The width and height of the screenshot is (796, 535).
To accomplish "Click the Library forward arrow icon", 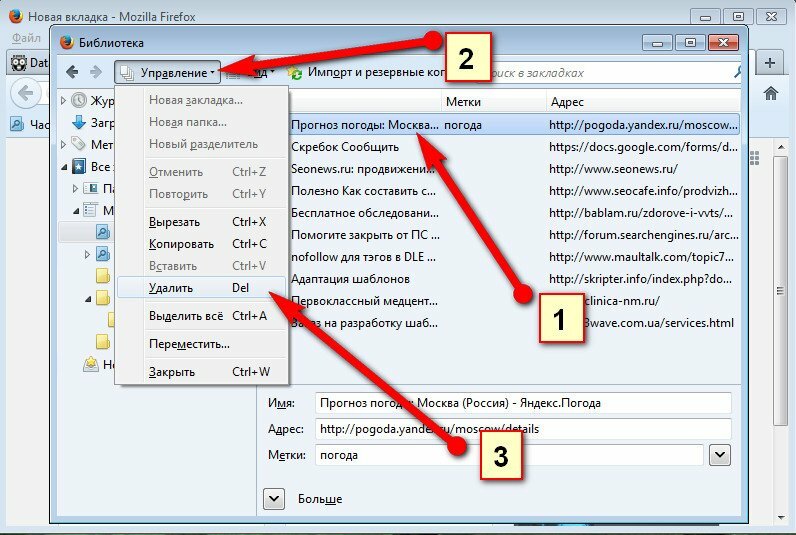I will [96, 72].
